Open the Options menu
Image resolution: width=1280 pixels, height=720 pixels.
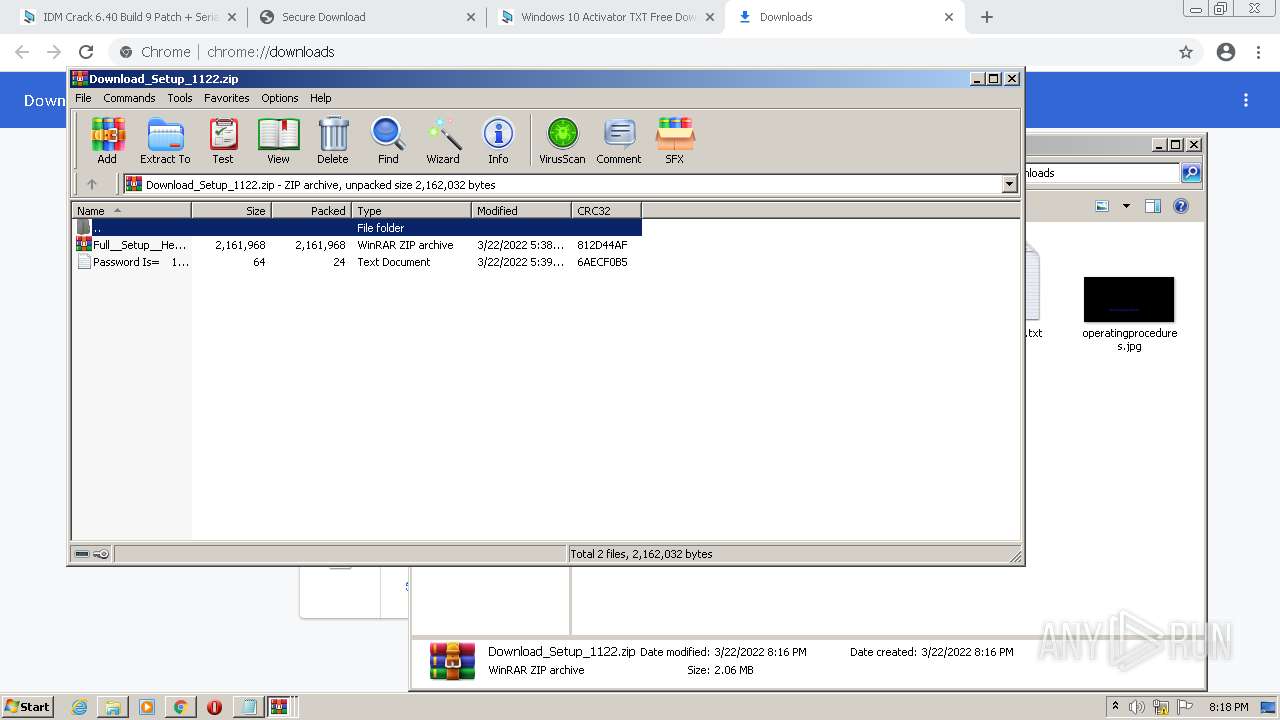click(280, 98)
